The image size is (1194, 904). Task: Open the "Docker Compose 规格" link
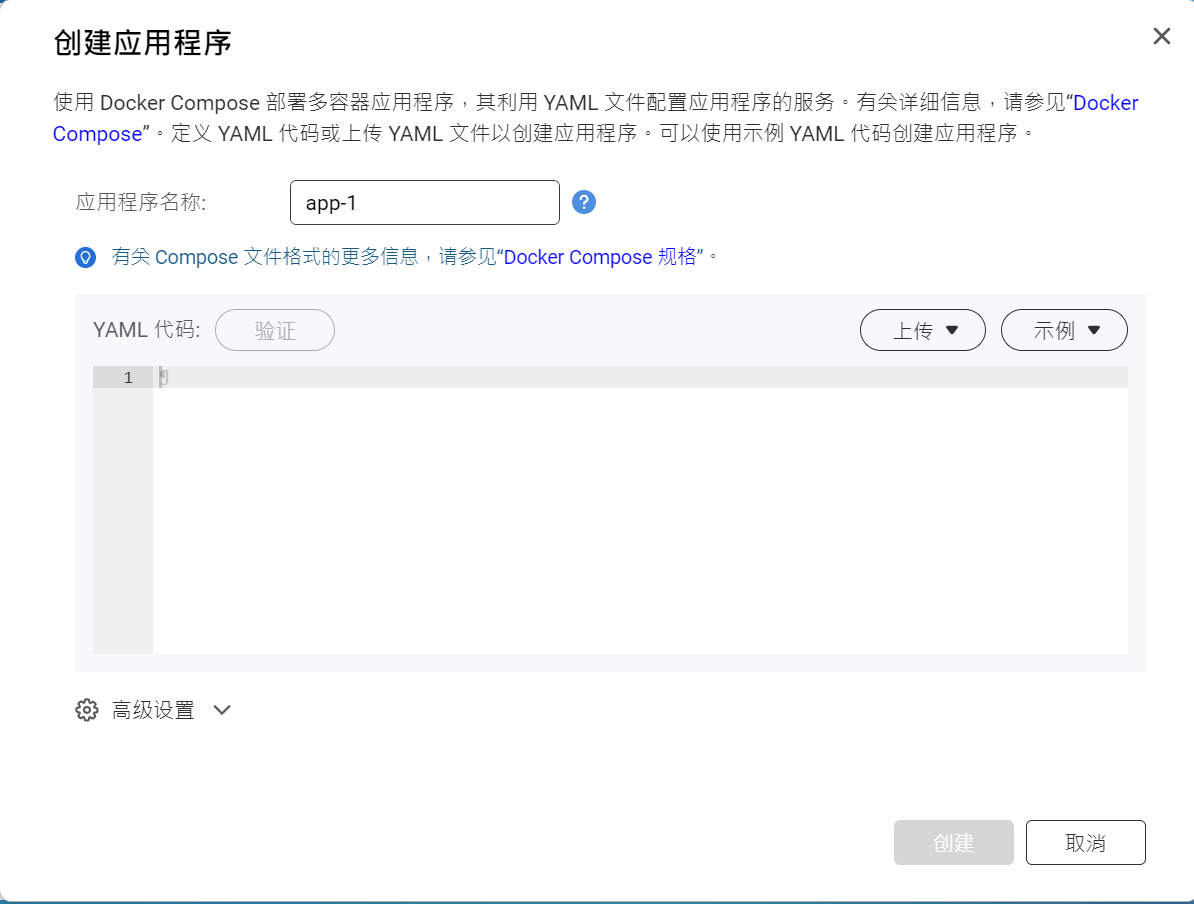click(606, 257)
